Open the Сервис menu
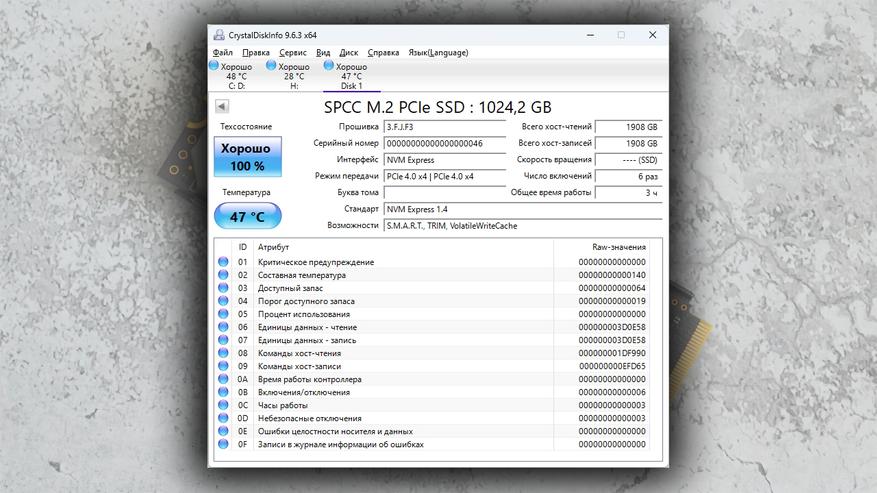Screen dimensions: 877x493 (x=293, y=53)
